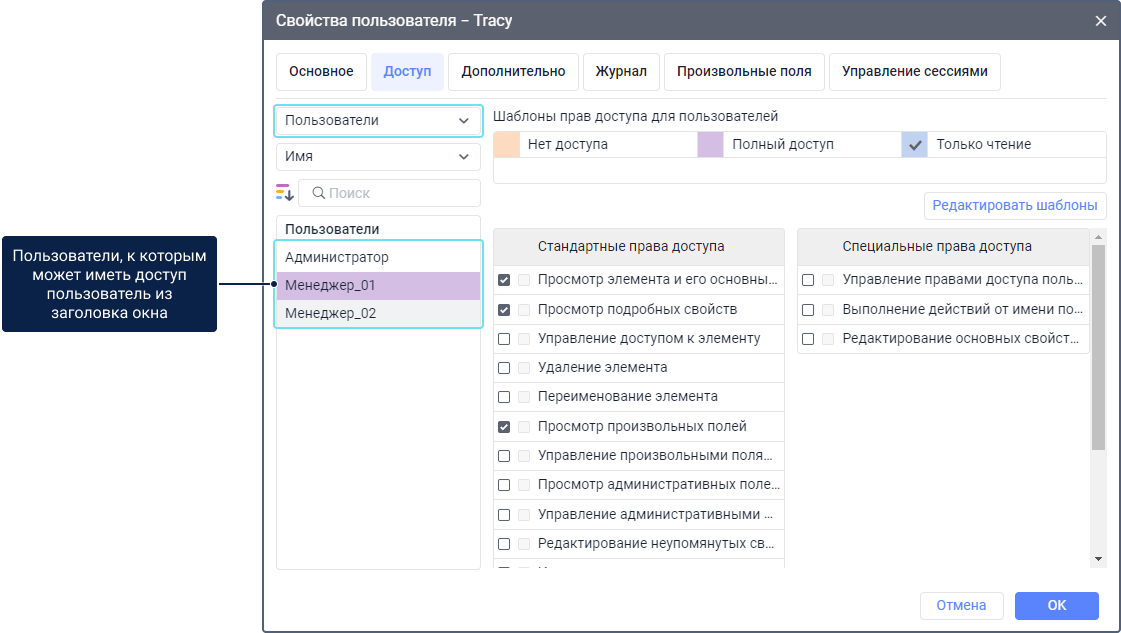This screenshot has width=1121, height=633.
Task: Click the magnifier icon in search field
Action: (x=316, y=193)
